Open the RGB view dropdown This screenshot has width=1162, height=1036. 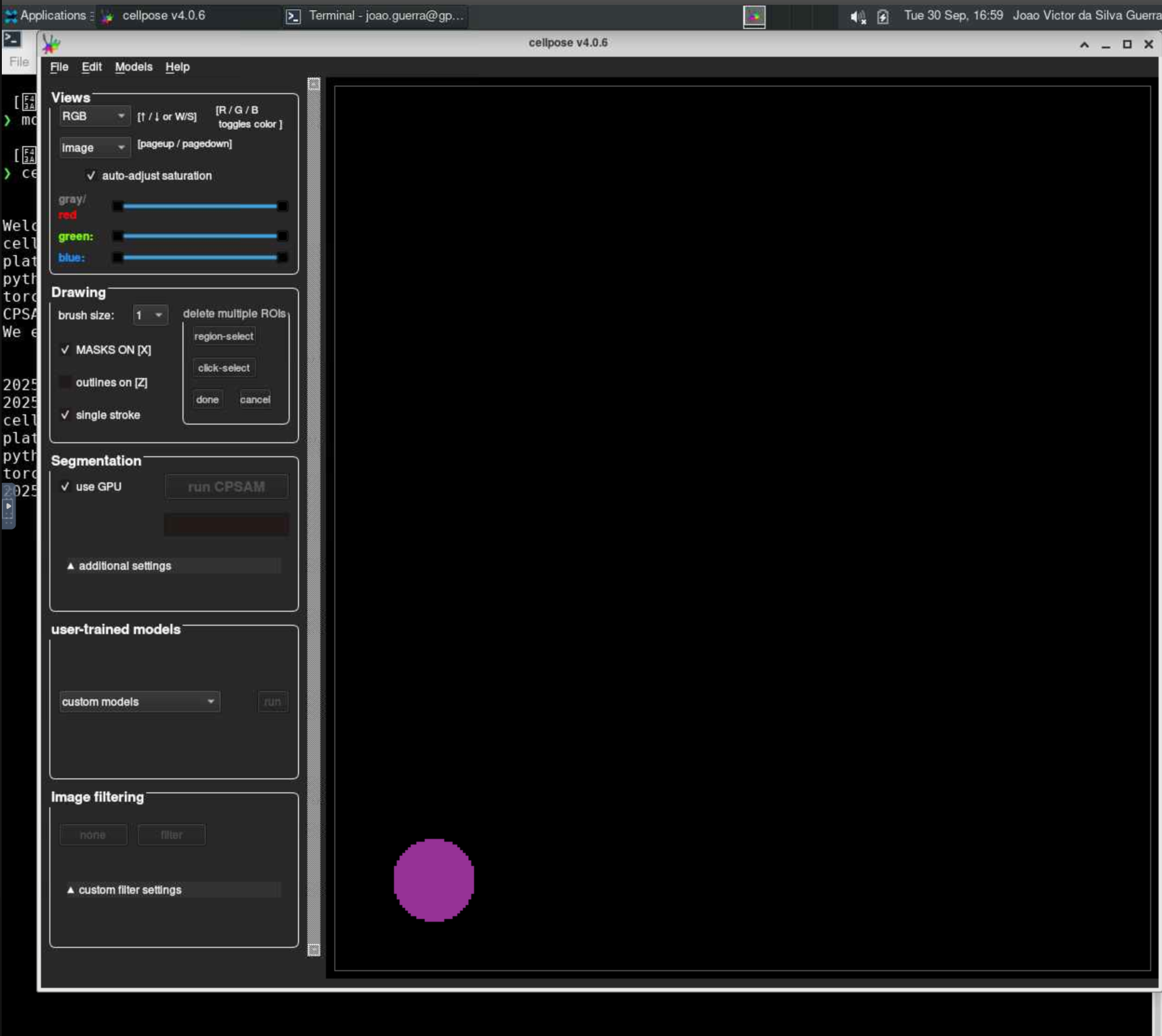coord(94,115)
